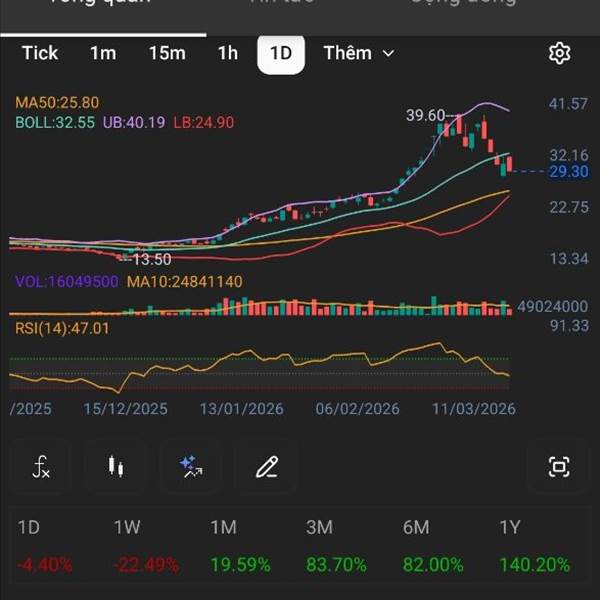Click the LB:24.90 lower band label
Image resolution: width=600 pixels, height=600 pixels.
coord(204,122)
